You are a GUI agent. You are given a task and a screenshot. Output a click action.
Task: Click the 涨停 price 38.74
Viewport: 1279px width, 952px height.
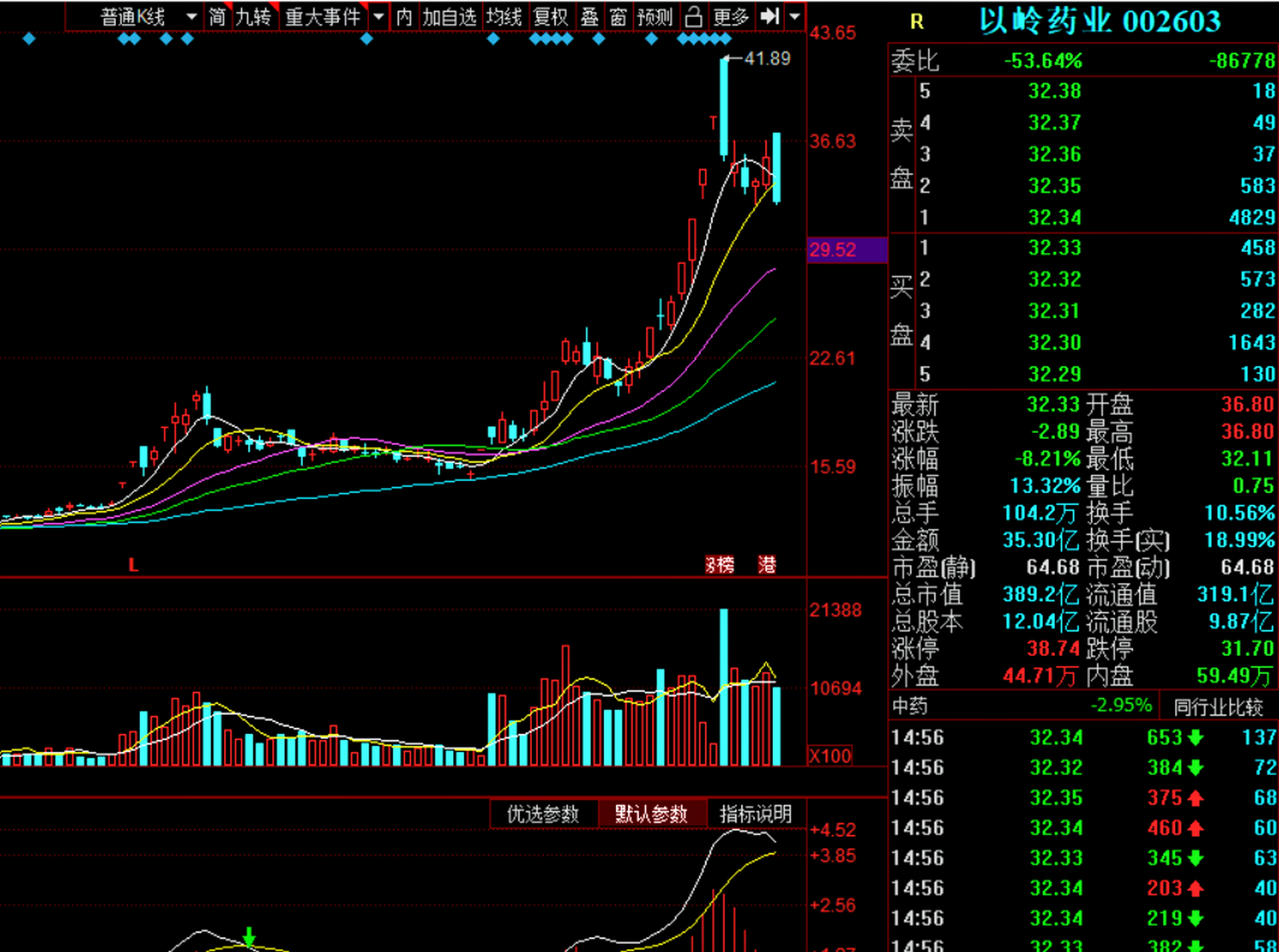[1054, 649]
